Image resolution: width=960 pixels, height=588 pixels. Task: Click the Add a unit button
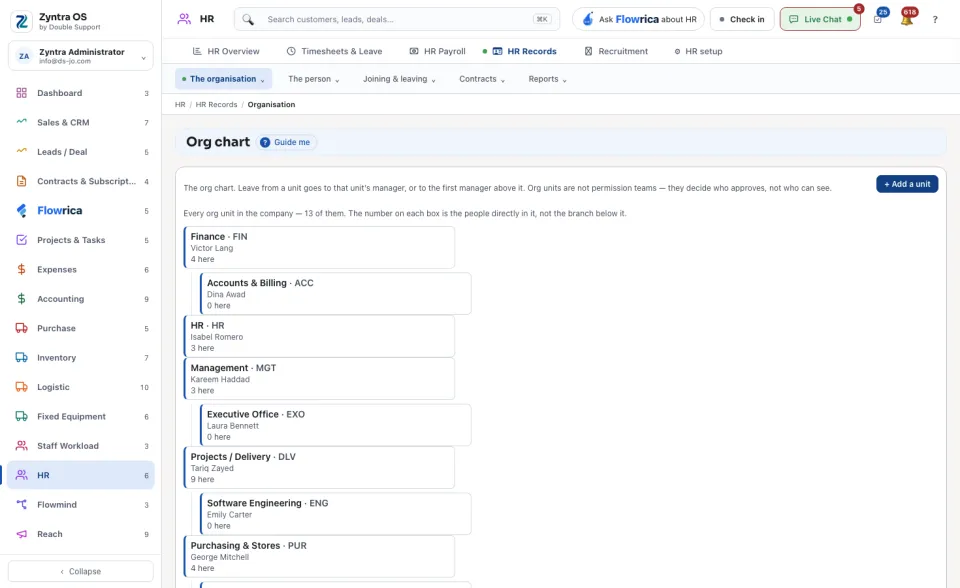[907, 184]
